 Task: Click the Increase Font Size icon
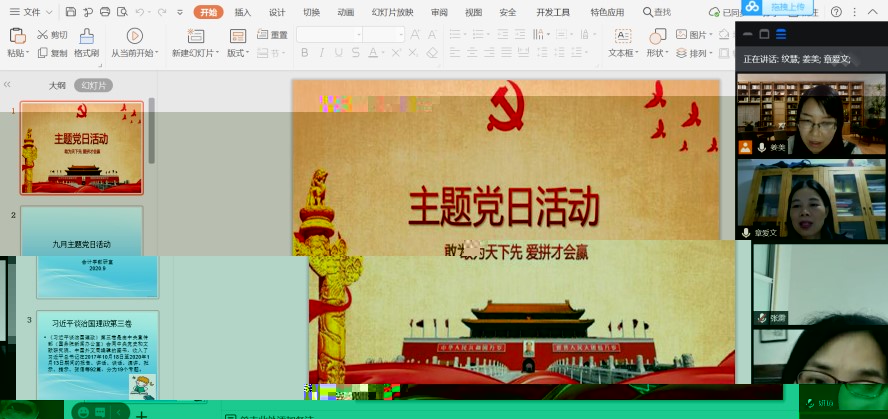(415, 35)
